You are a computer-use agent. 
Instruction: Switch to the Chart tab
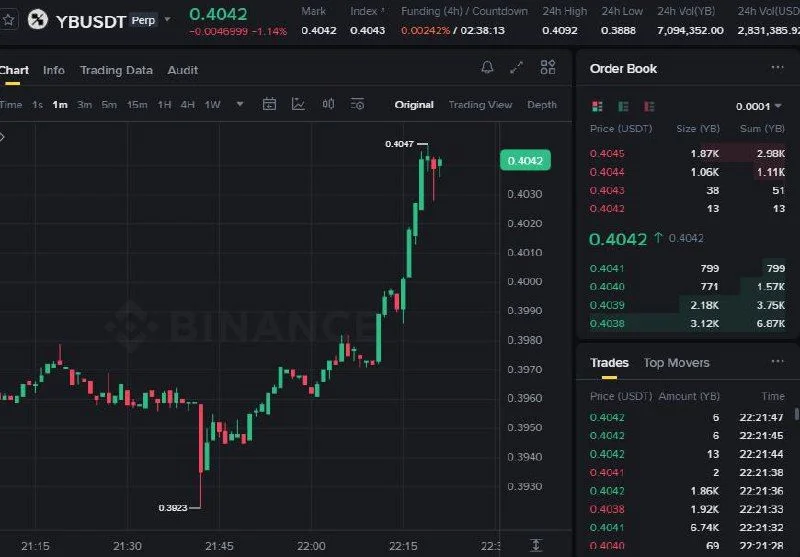(x=14, y=70)
